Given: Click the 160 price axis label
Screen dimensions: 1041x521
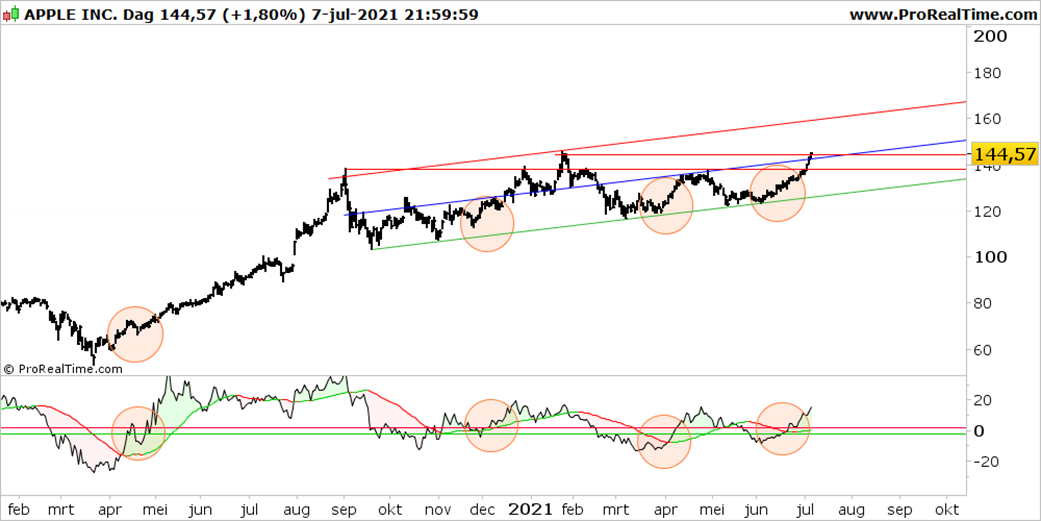Looking at the screenshot, I should (987, 119).
